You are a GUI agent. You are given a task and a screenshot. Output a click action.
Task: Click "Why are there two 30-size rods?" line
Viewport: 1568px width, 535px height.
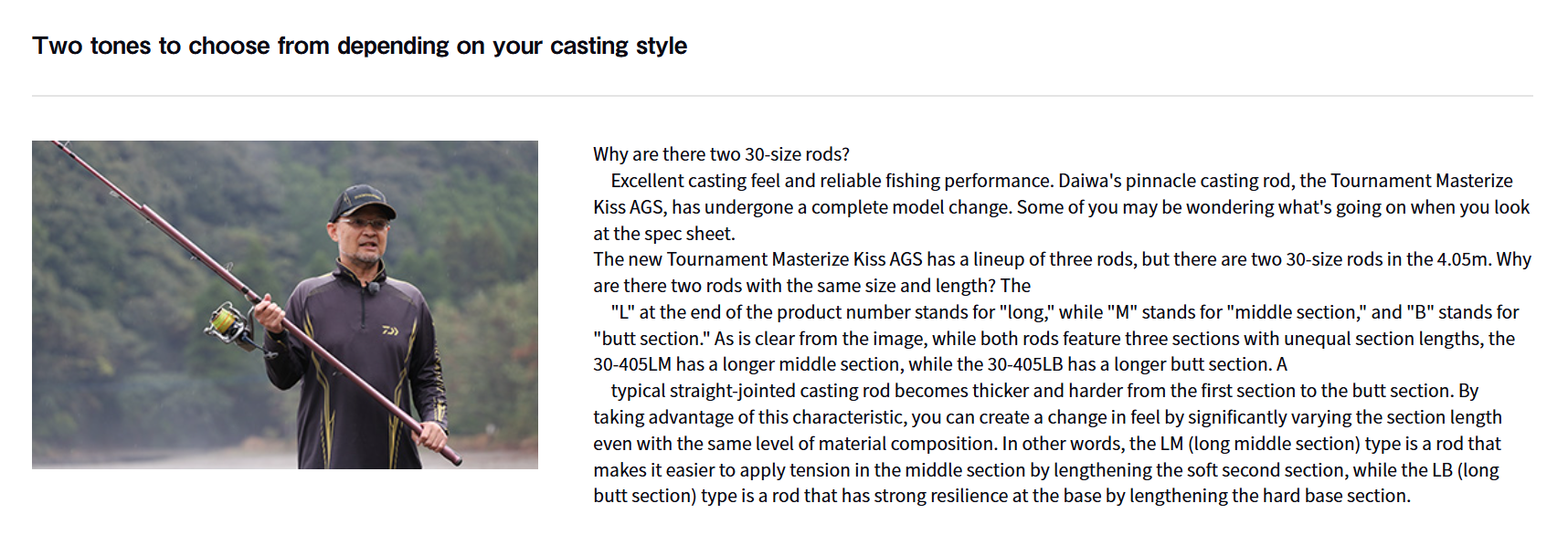[x=721, y=154]
